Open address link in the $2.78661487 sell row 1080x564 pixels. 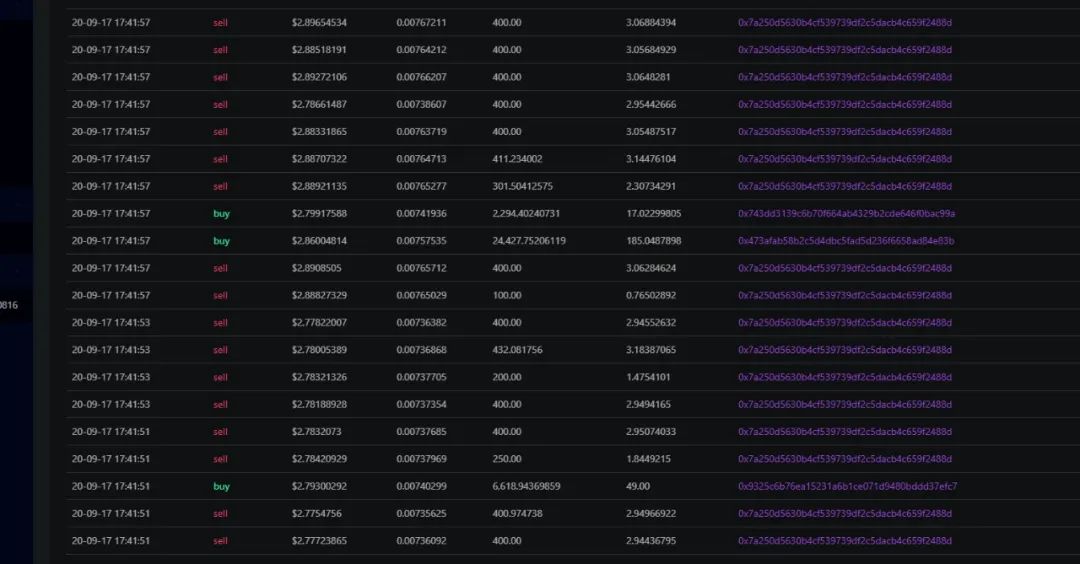point(844,105)
